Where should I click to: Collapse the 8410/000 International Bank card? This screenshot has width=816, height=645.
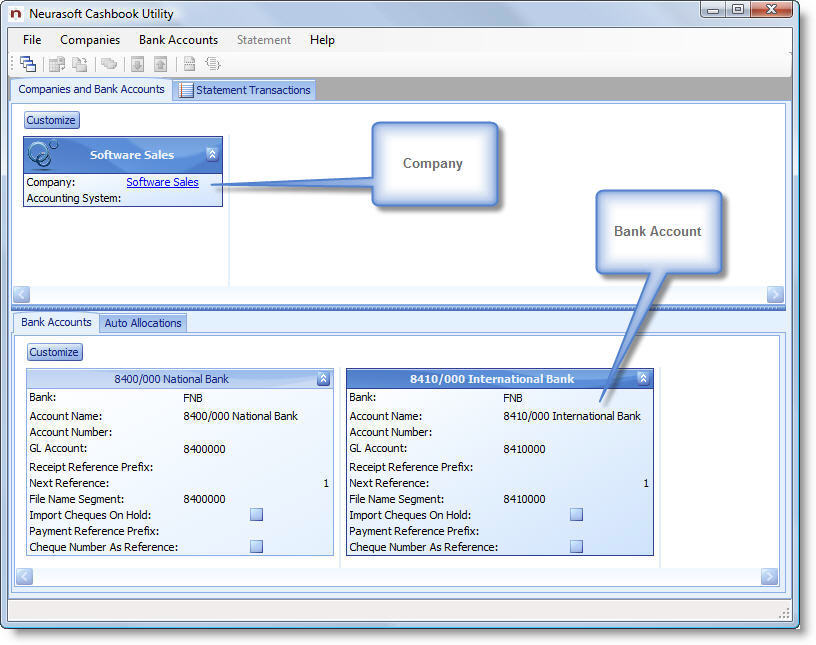click(x=643, y=379)
